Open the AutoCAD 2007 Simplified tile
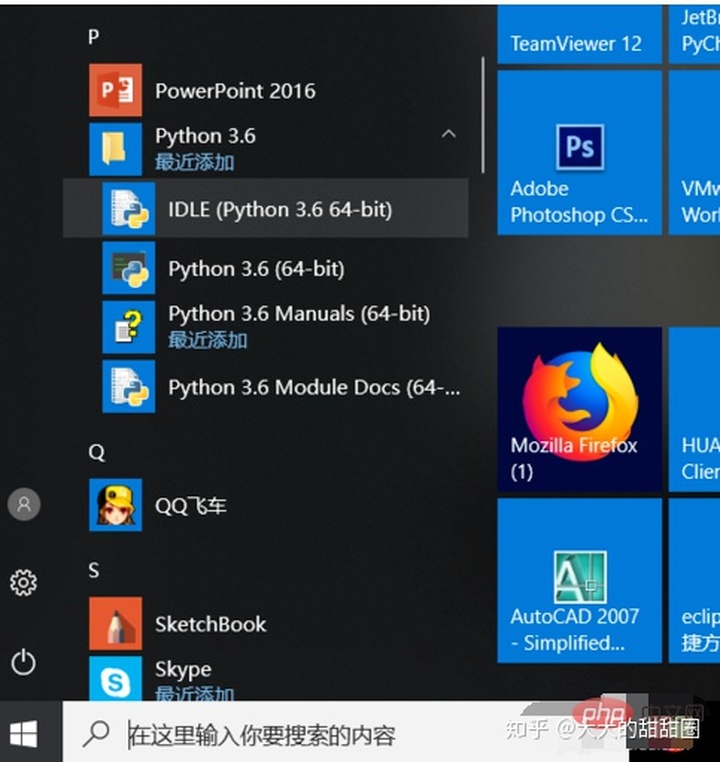Viewport: 720px width, 762px height. [580, 581]
